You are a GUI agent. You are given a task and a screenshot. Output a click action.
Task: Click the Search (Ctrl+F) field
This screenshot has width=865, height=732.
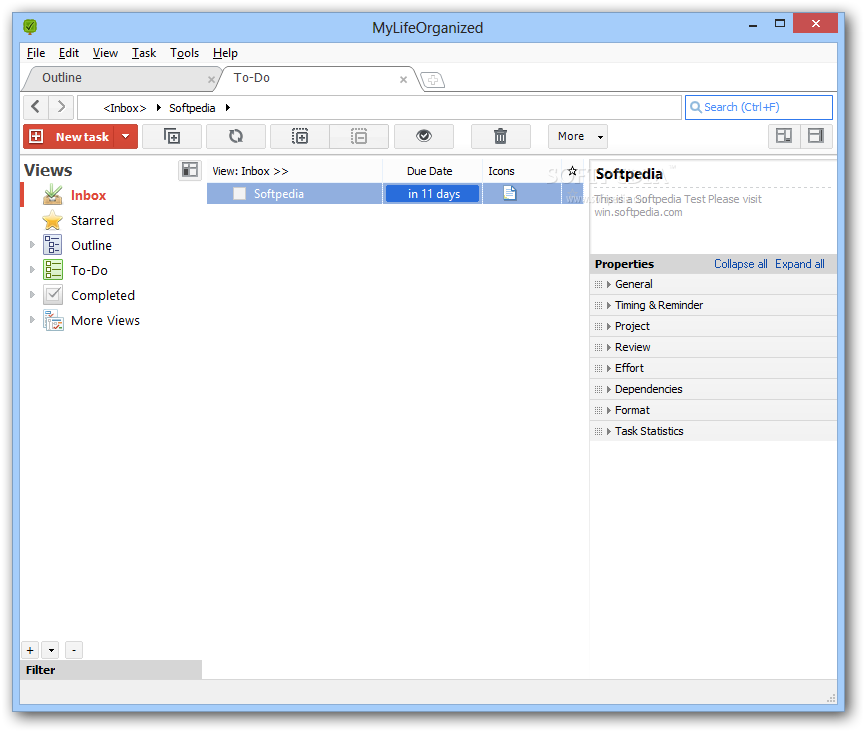click(759, 107)
